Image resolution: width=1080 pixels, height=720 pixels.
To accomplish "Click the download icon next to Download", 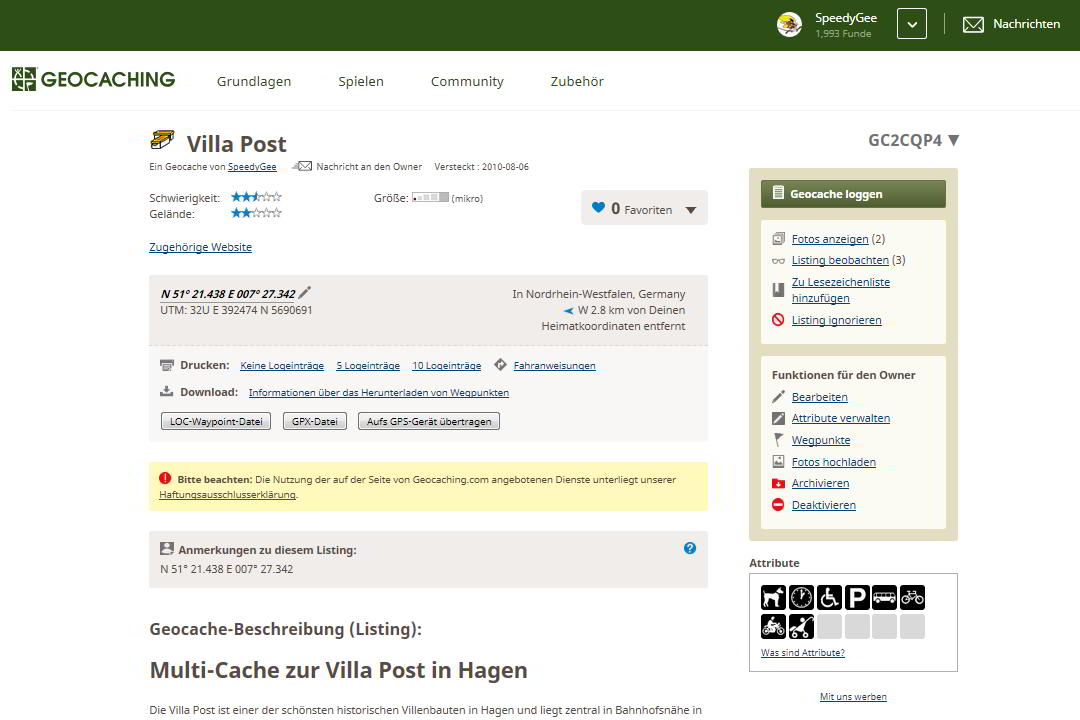I will click(167, 391).
